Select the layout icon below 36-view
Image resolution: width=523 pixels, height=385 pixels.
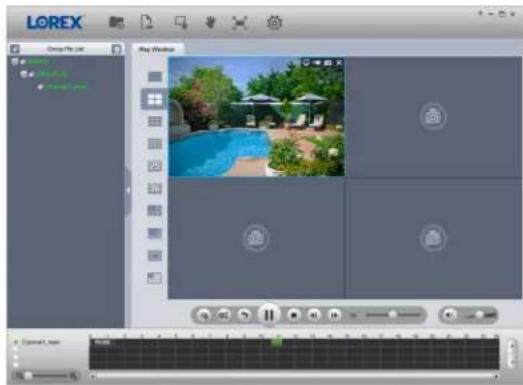[x=154, y=211]
